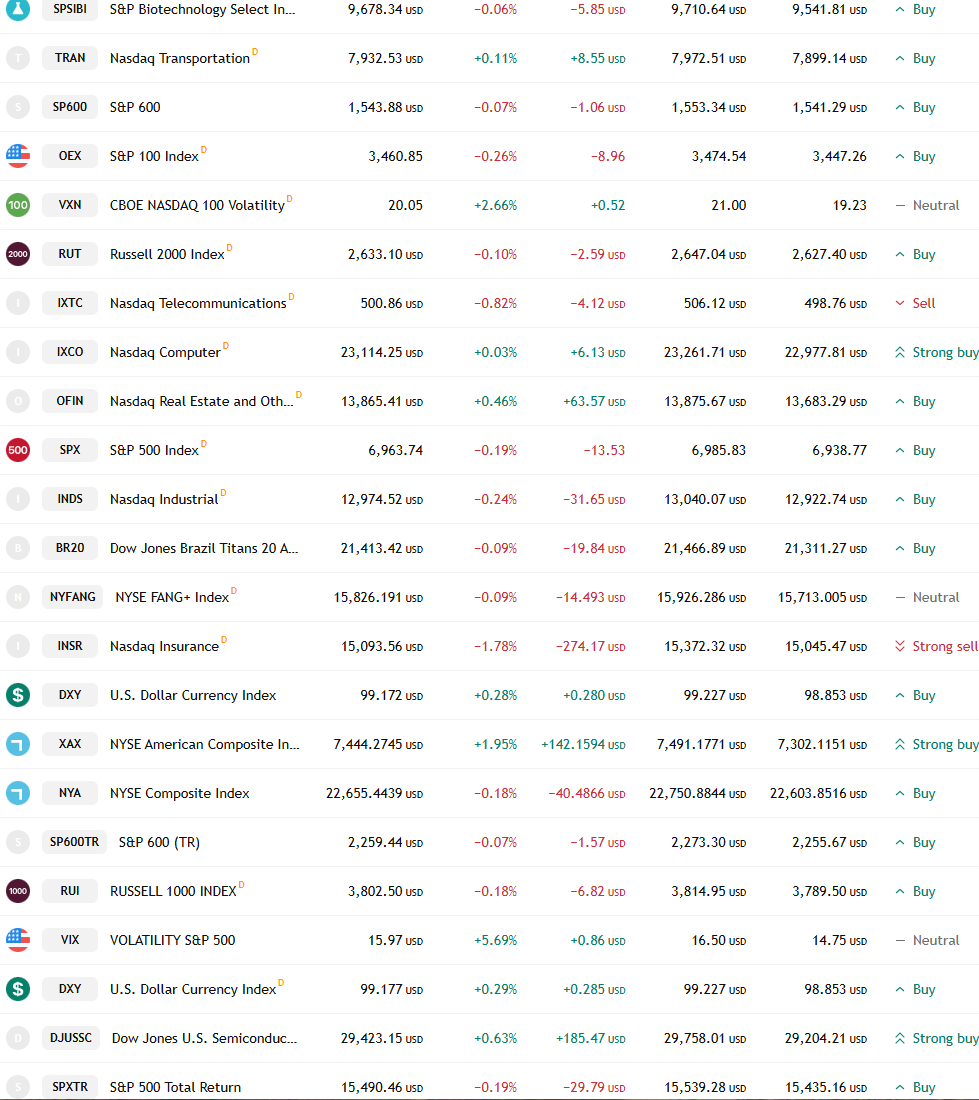Click −1.78% change for Nasdaq Insurance
The image size is (979, 1100).
496,646
